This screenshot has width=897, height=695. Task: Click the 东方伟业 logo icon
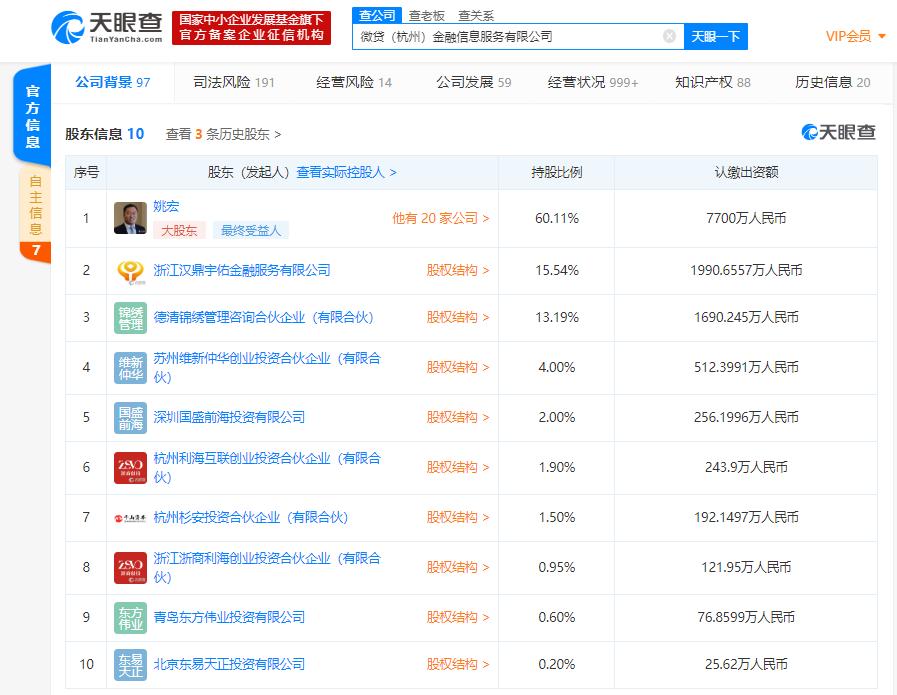[130, 618]
